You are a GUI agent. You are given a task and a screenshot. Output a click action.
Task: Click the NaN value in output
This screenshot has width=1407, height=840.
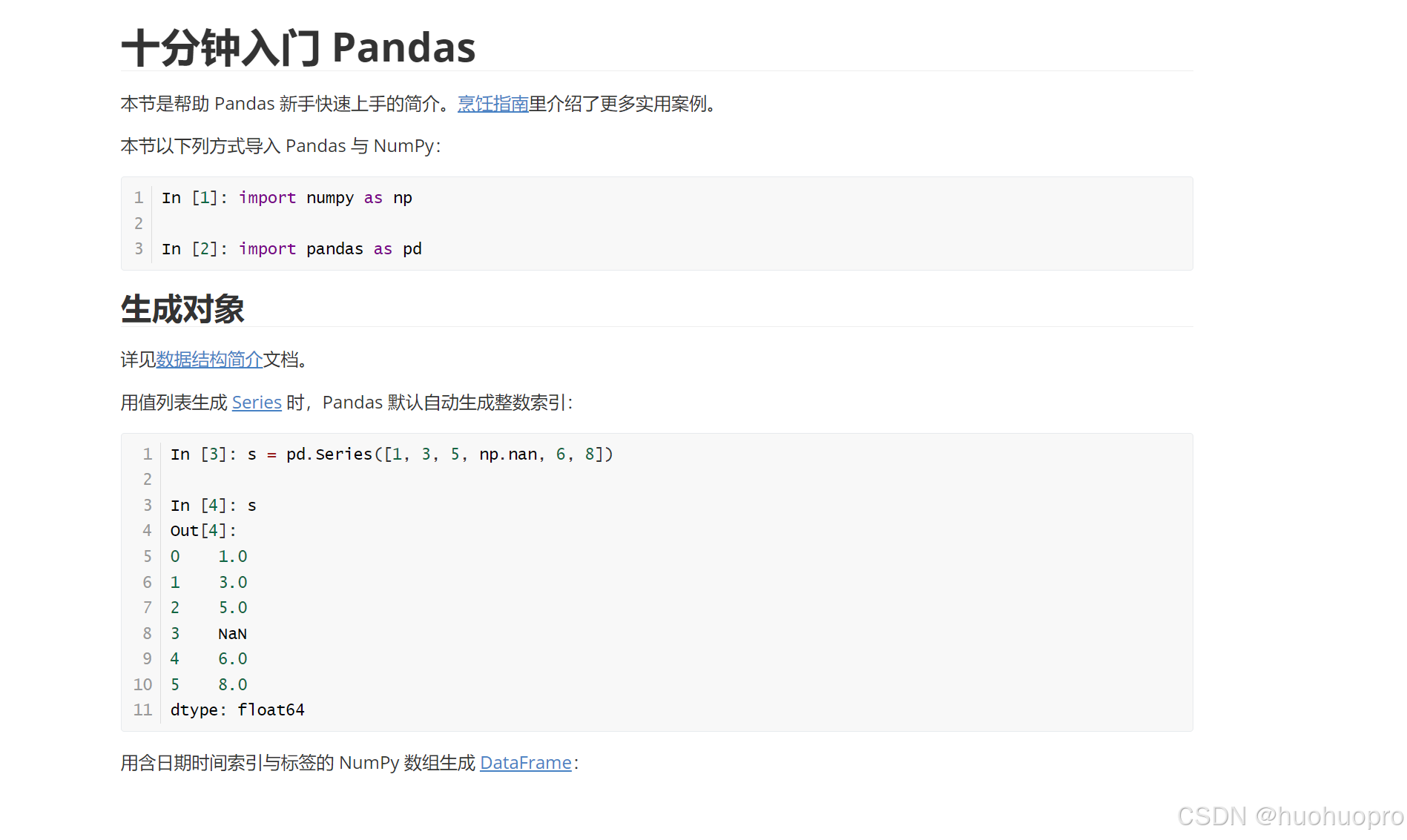[x=232, y=634]
